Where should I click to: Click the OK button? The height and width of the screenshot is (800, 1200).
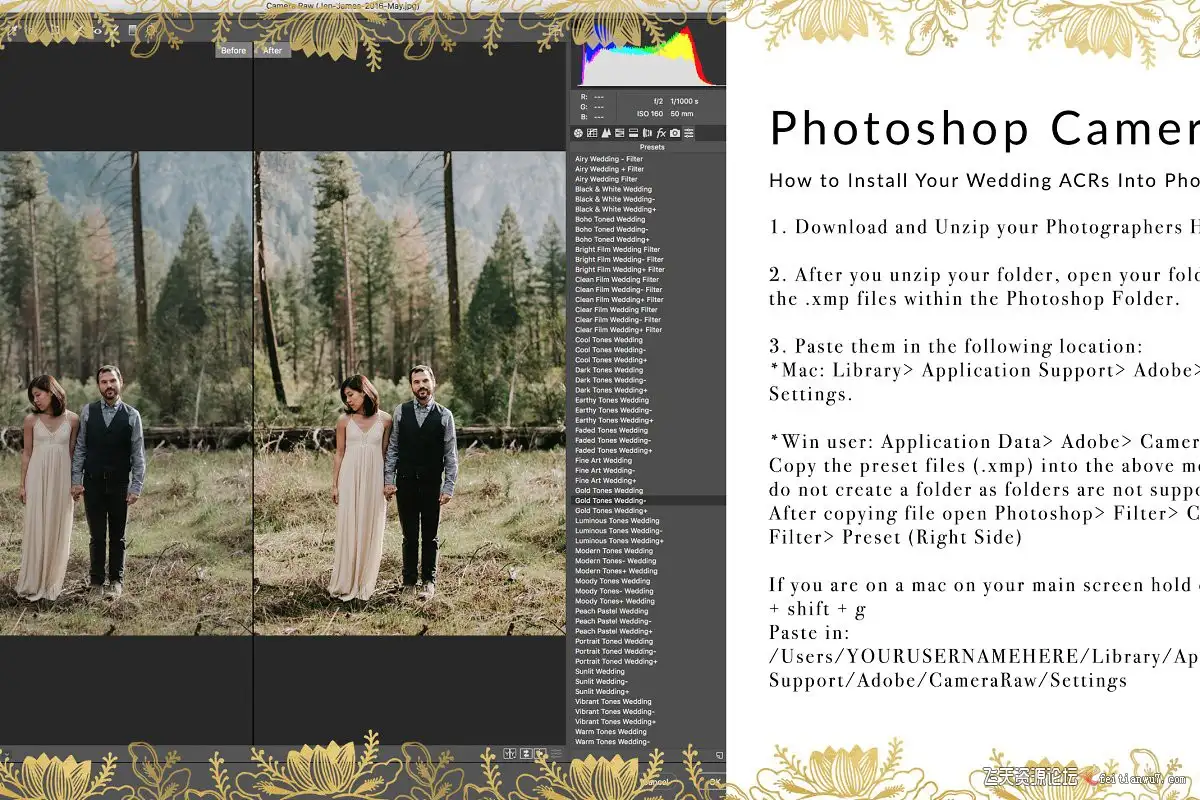[715, 782]
